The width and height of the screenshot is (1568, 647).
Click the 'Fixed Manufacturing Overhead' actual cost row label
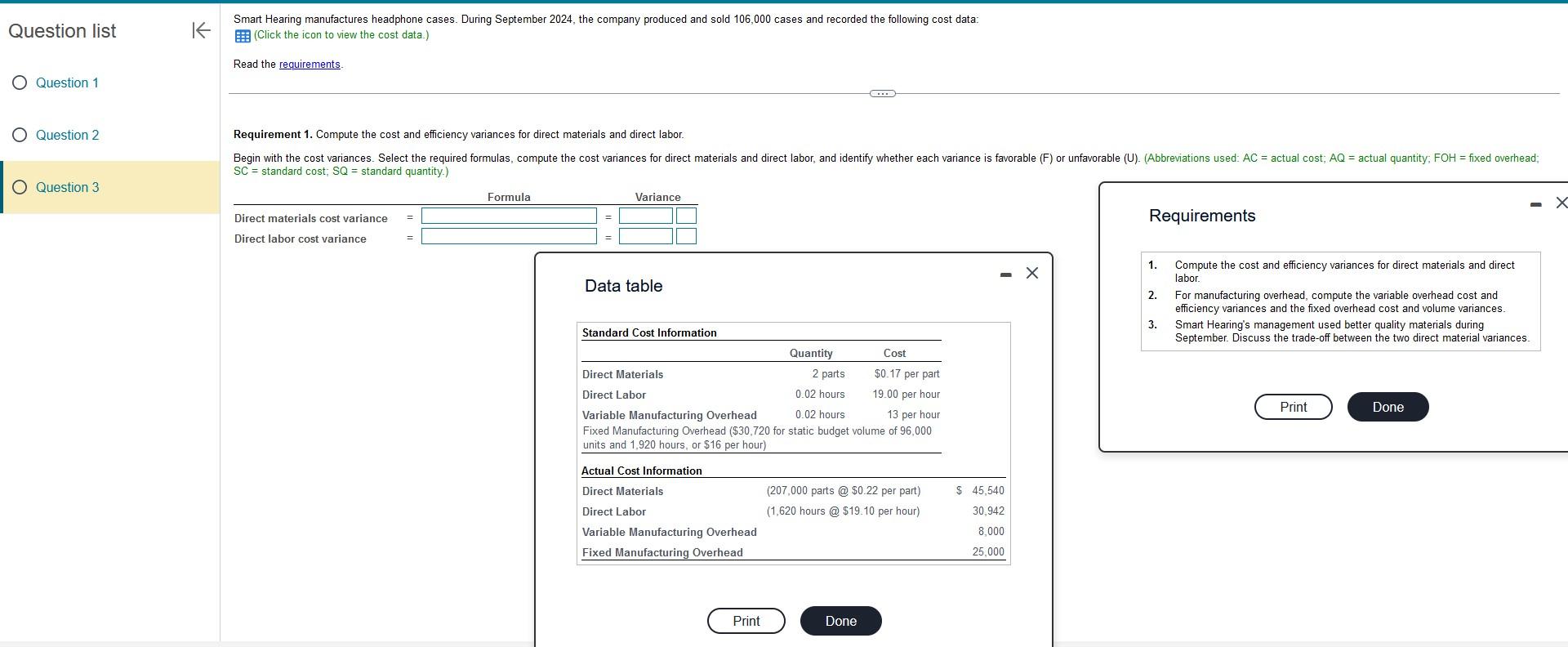[662, 552]
